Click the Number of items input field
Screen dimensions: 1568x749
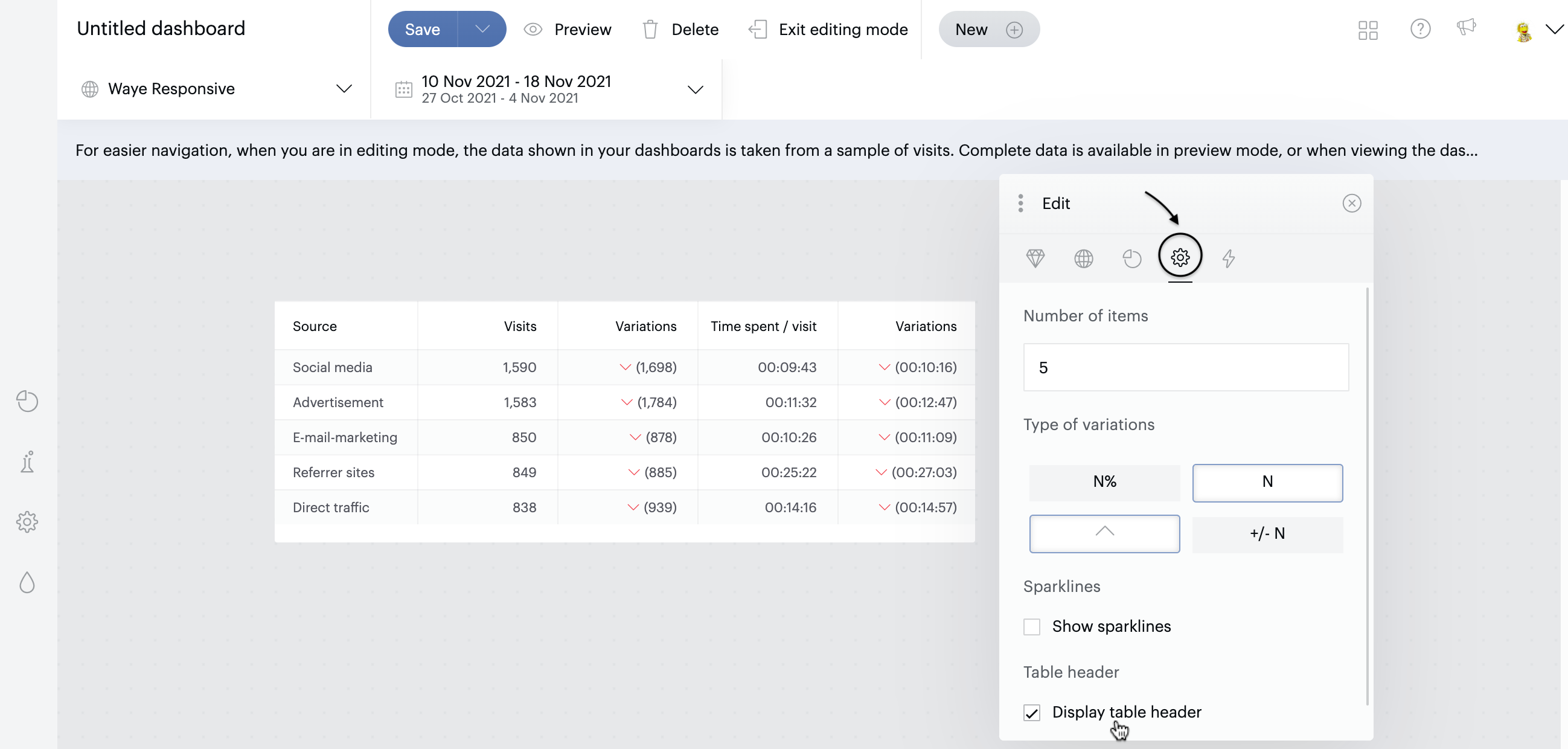(1186, 367)
